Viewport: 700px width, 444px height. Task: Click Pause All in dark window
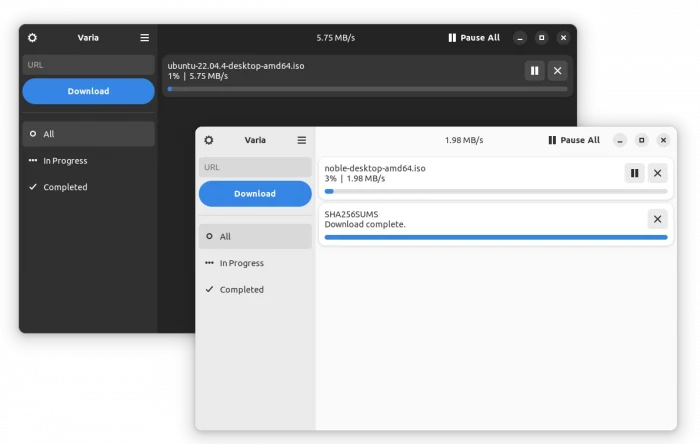pyautogui.click(x=474, y=38)
